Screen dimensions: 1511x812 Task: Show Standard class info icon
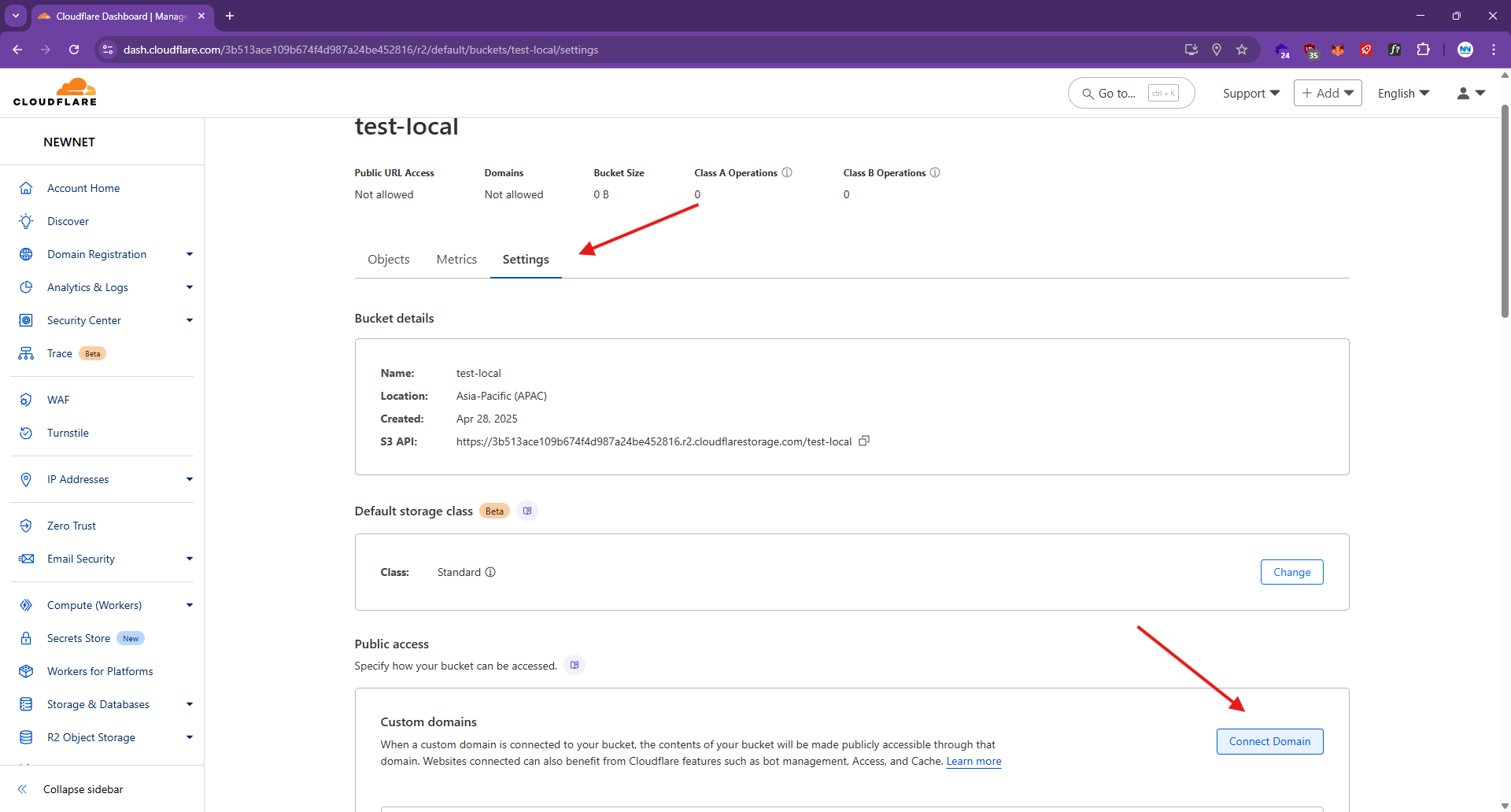[x=490, y=572]
